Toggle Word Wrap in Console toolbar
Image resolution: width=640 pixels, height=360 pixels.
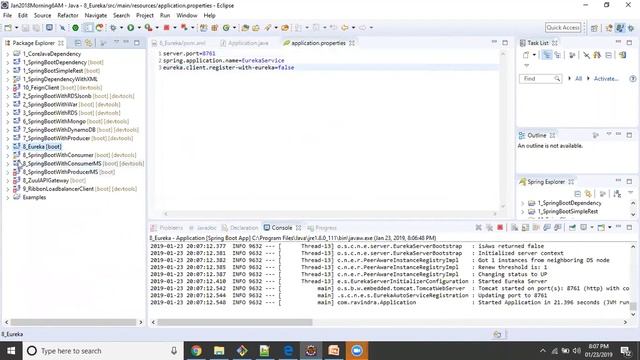(536, 227)
